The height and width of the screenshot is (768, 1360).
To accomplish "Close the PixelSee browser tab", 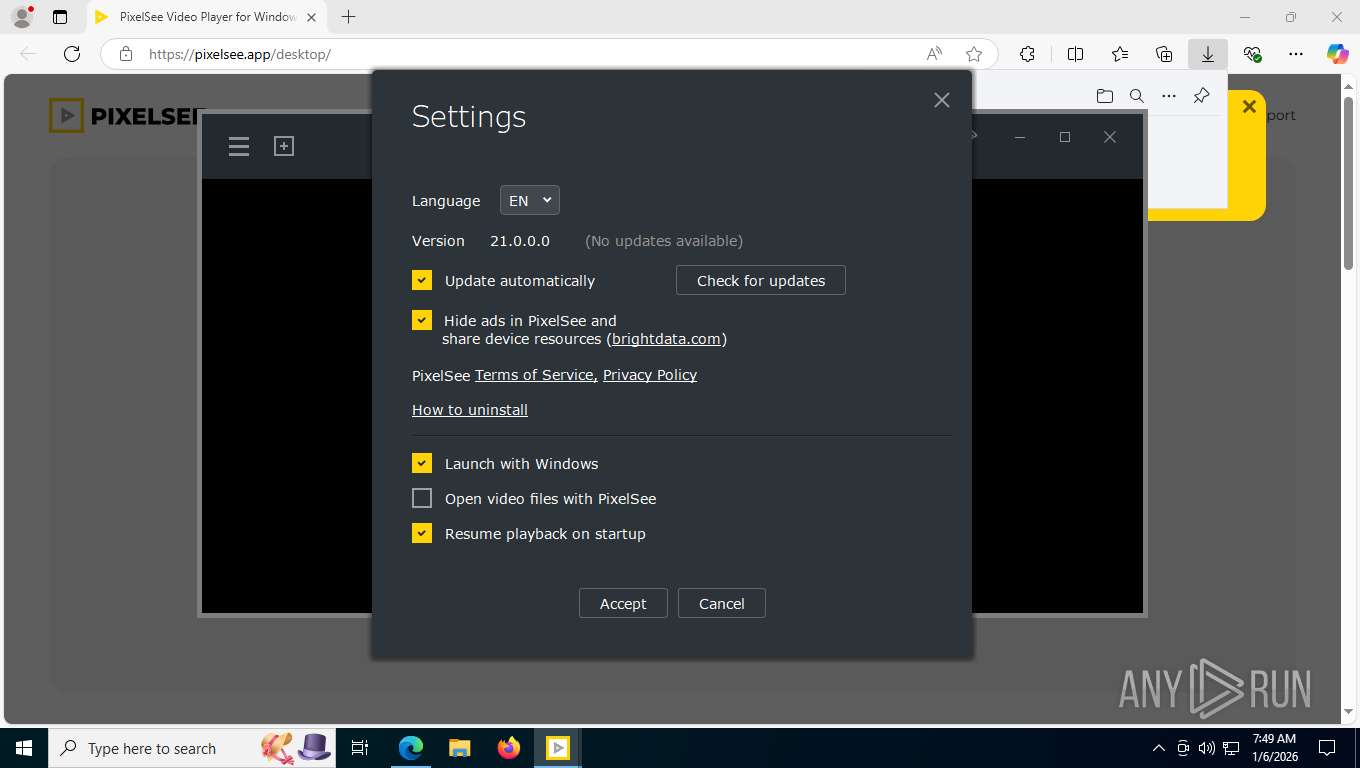I will [311, 17].
